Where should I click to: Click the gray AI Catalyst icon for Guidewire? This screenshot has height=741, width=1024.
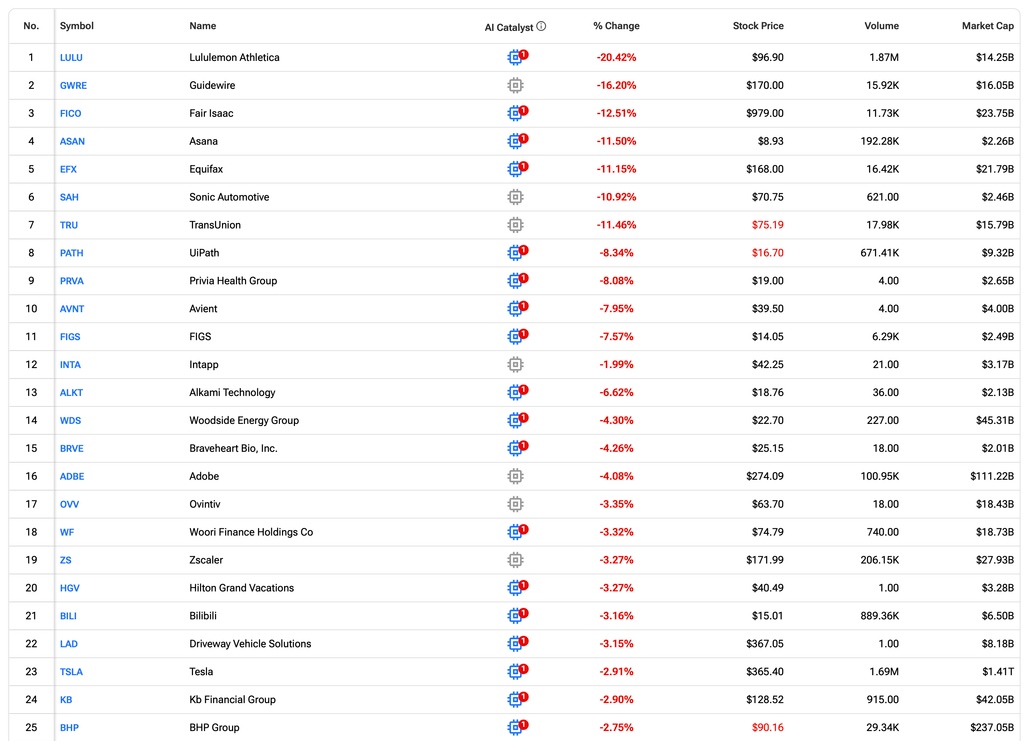515,86
